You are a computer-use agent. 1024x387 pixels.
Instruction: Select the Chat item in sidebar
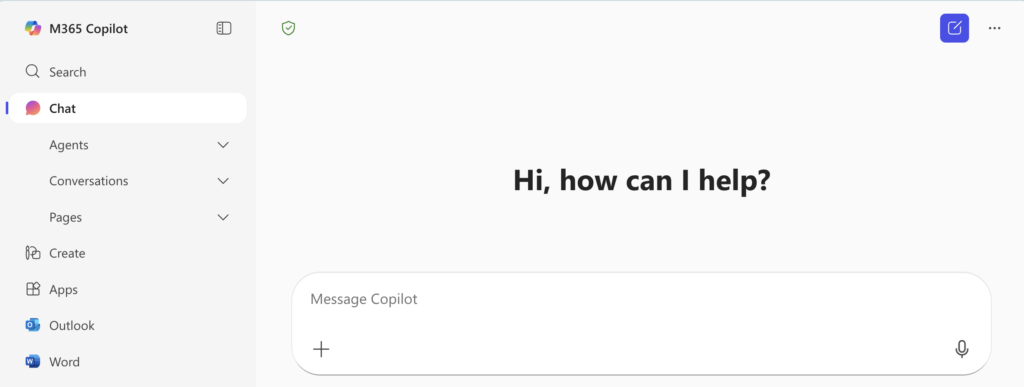[x=127, y=108]
